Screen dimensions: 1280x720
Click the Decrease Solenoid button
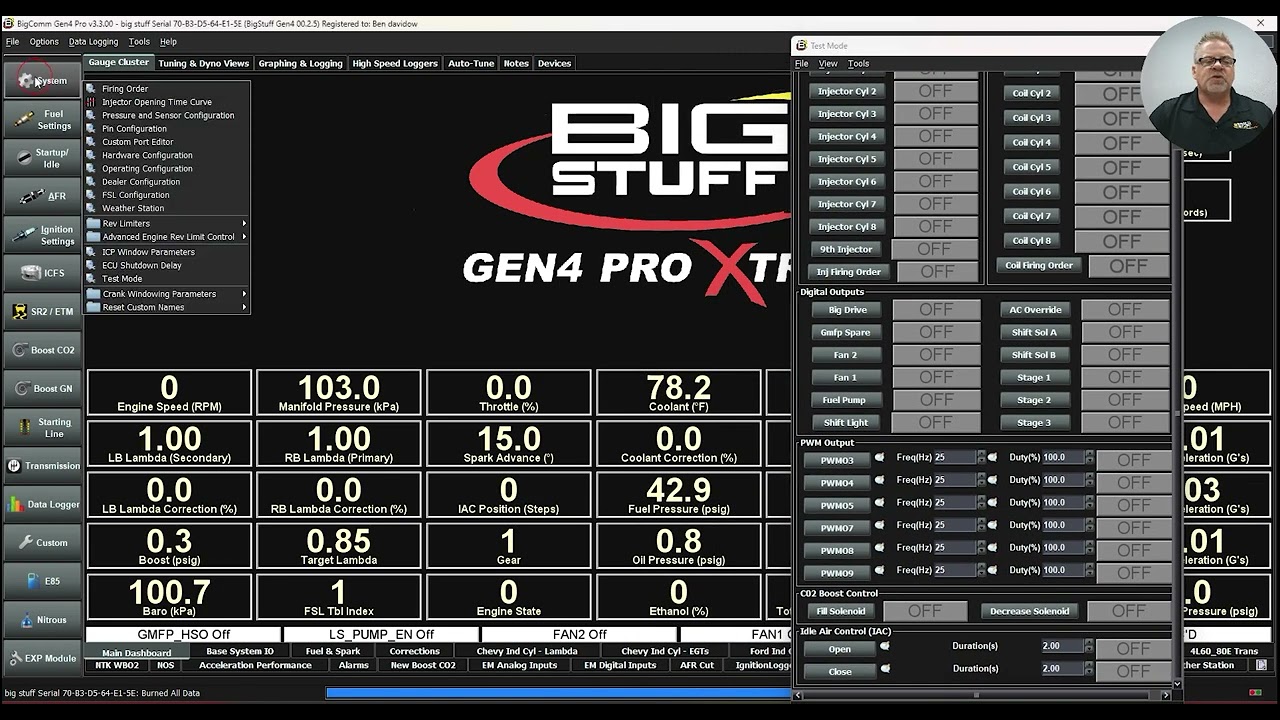pos(1030,611)
